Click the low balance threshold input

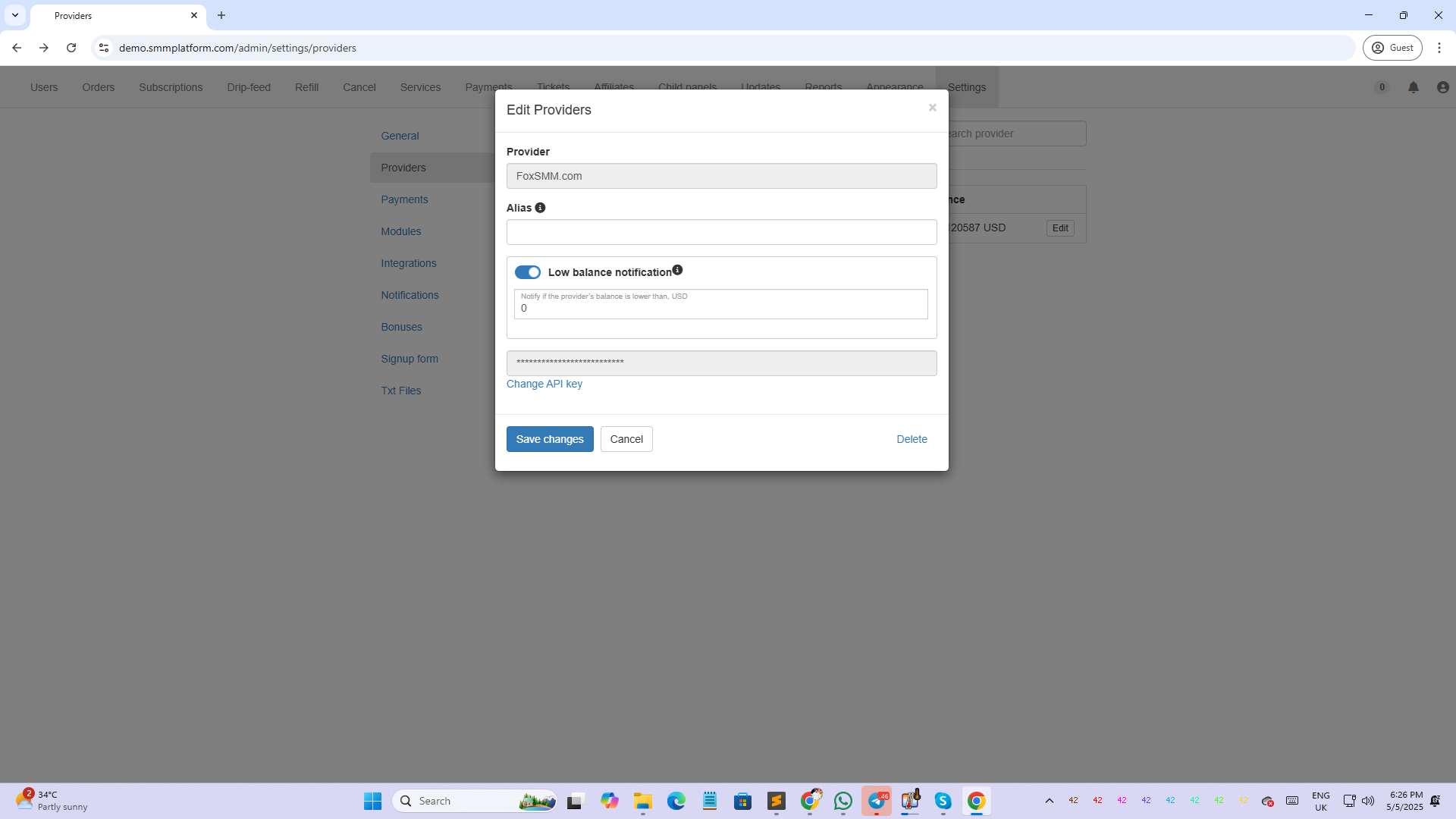point(720,308)
